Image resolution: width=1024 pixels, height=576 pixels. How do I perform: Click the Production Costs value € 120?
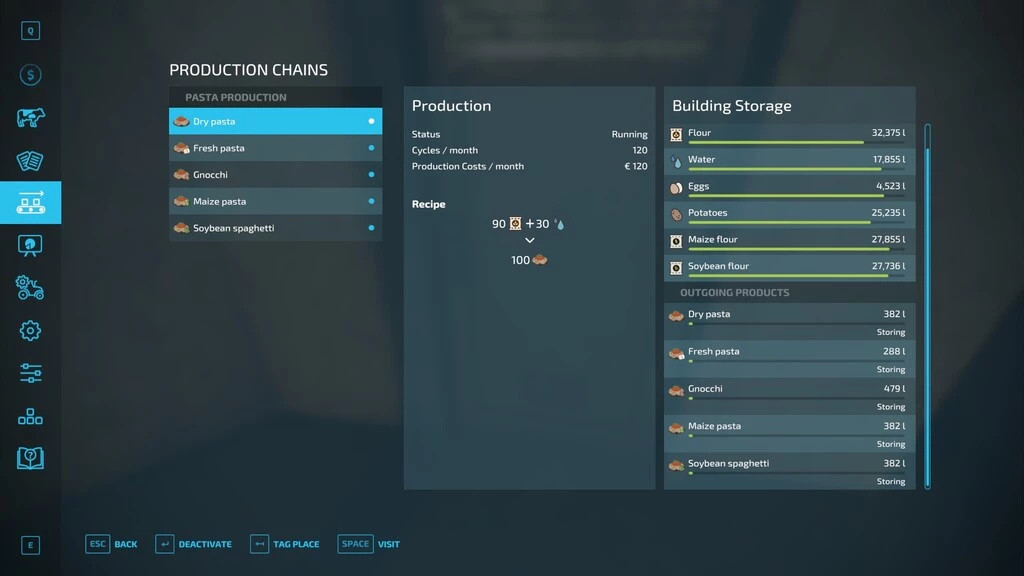[x=635, y=167]
